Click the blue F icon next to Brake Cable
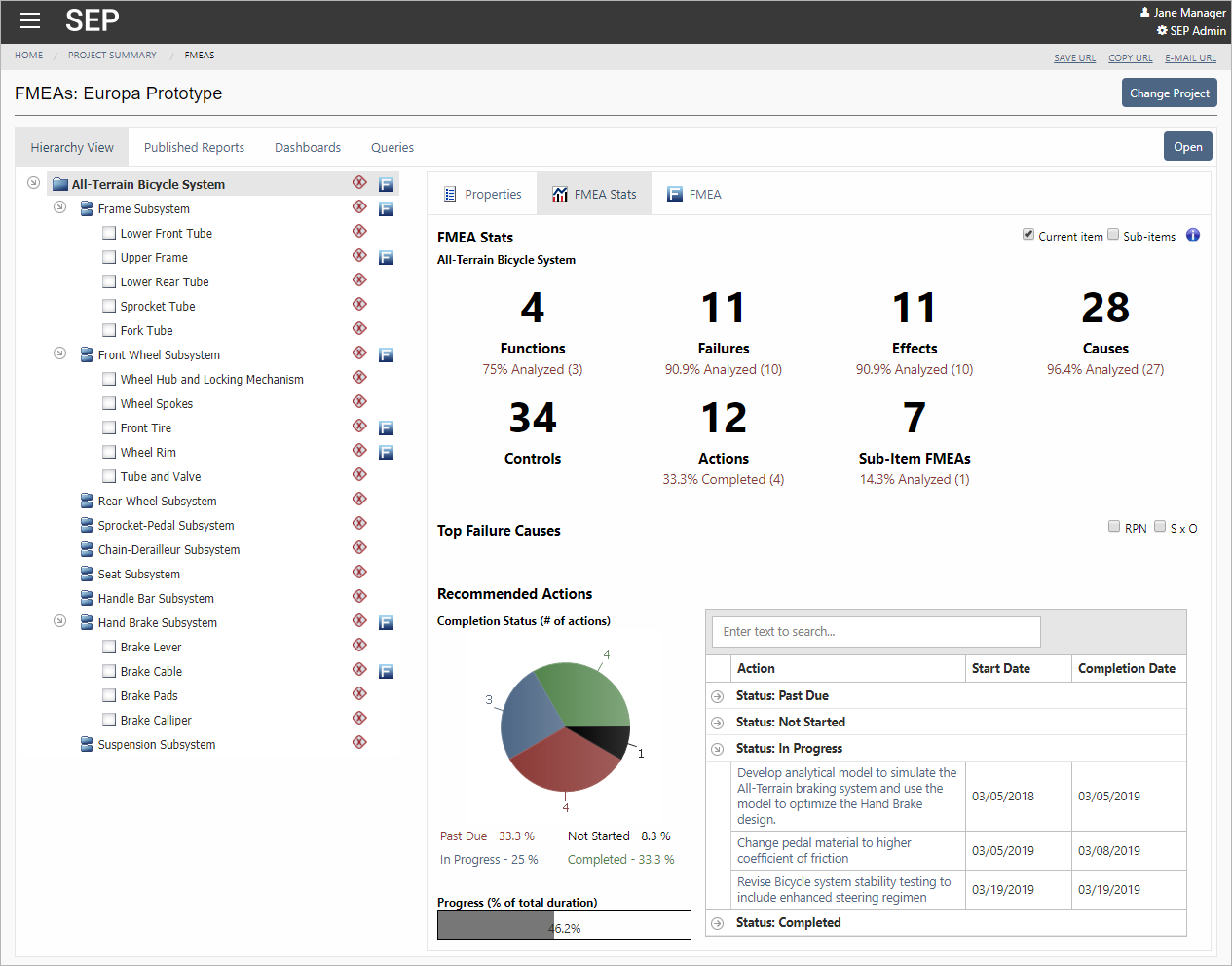The image size is (1232, 966). tap(386, 671)
